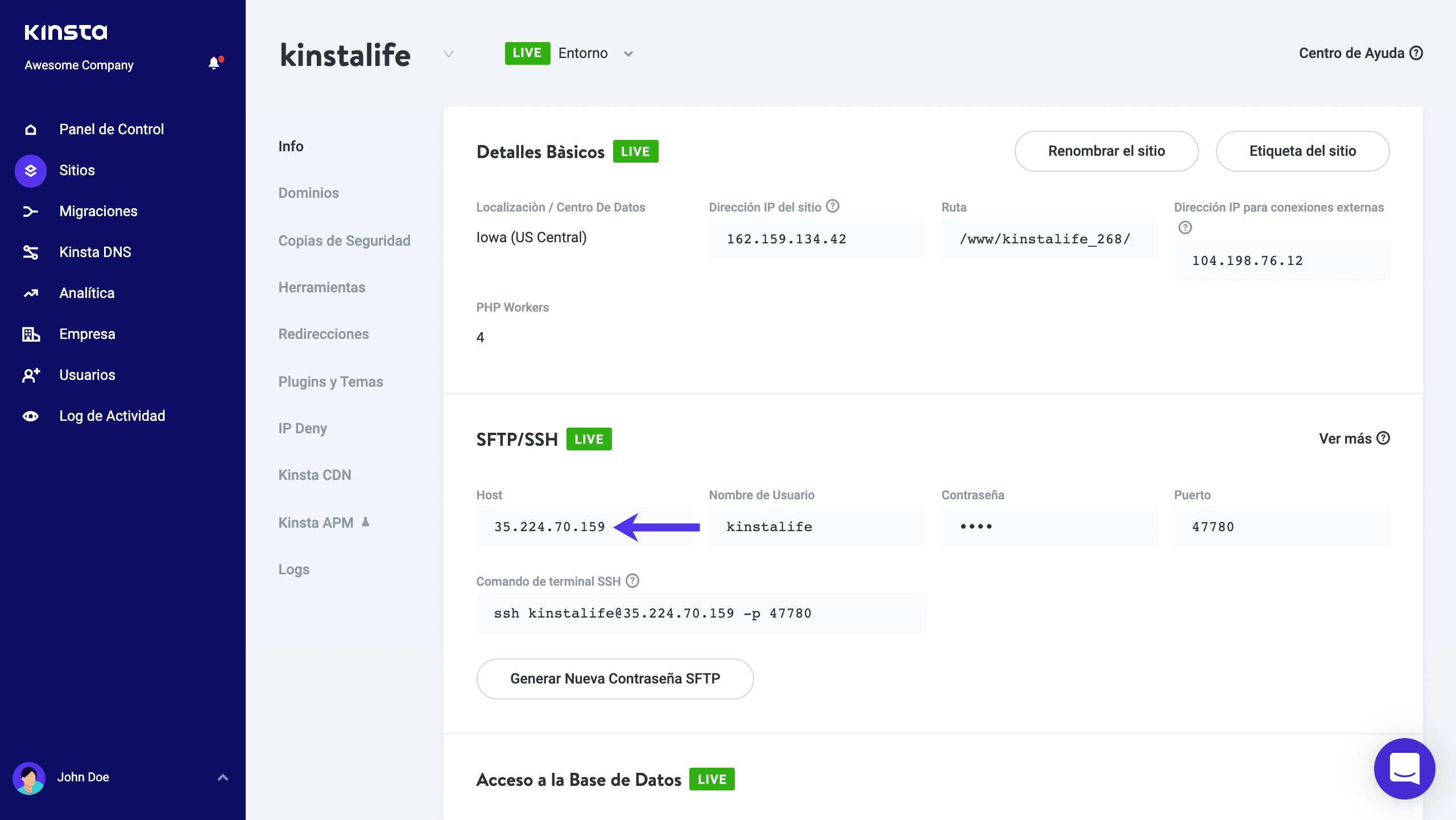Click help icon next to Dirección IP del sitio
Viewport: 1456px width, 820px height.
(x=833, y=206)
